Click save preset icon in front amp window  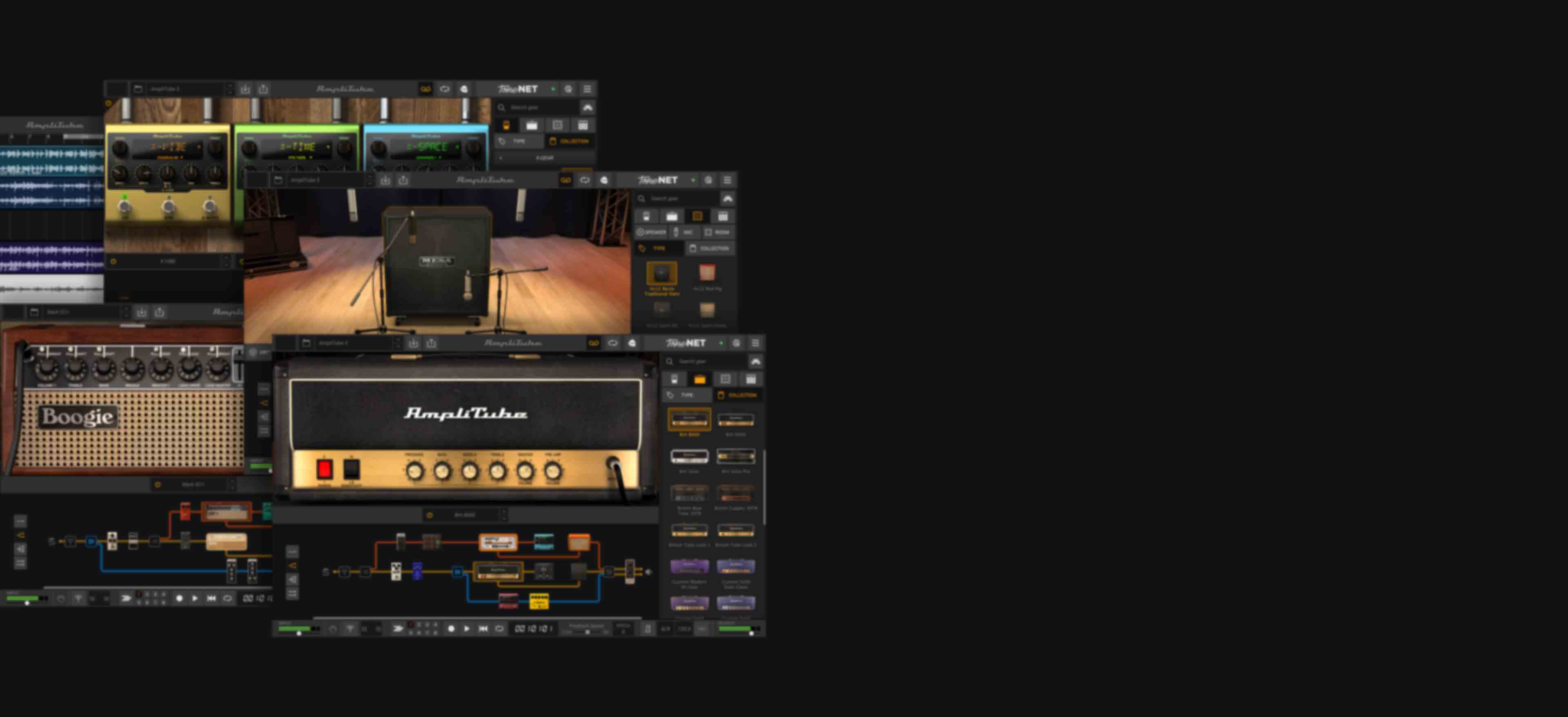[x=413, y=343]
